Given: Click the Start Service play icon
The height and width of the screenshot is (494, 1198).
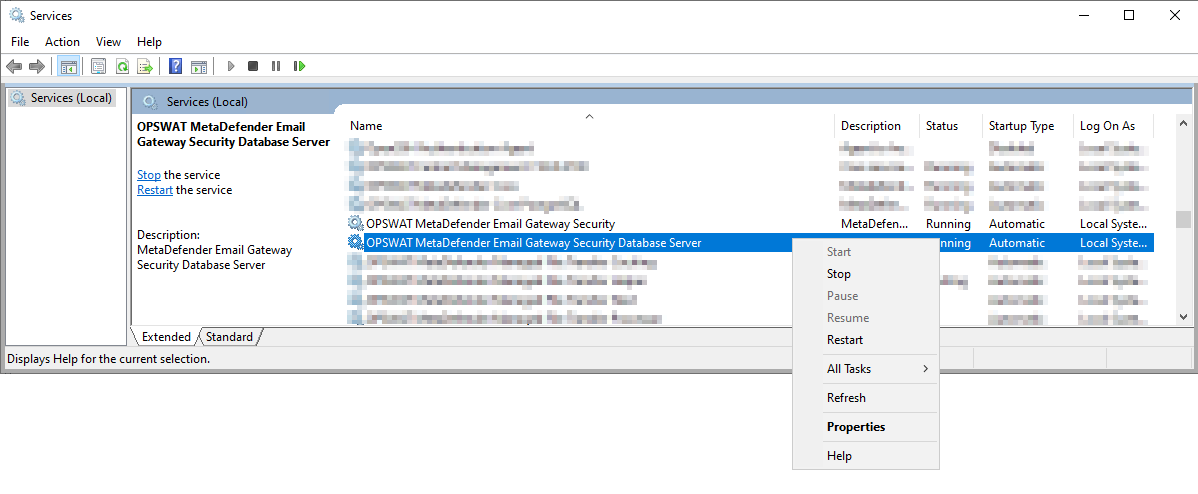Looking at the screenshot, I should click(x=231, y=66).
